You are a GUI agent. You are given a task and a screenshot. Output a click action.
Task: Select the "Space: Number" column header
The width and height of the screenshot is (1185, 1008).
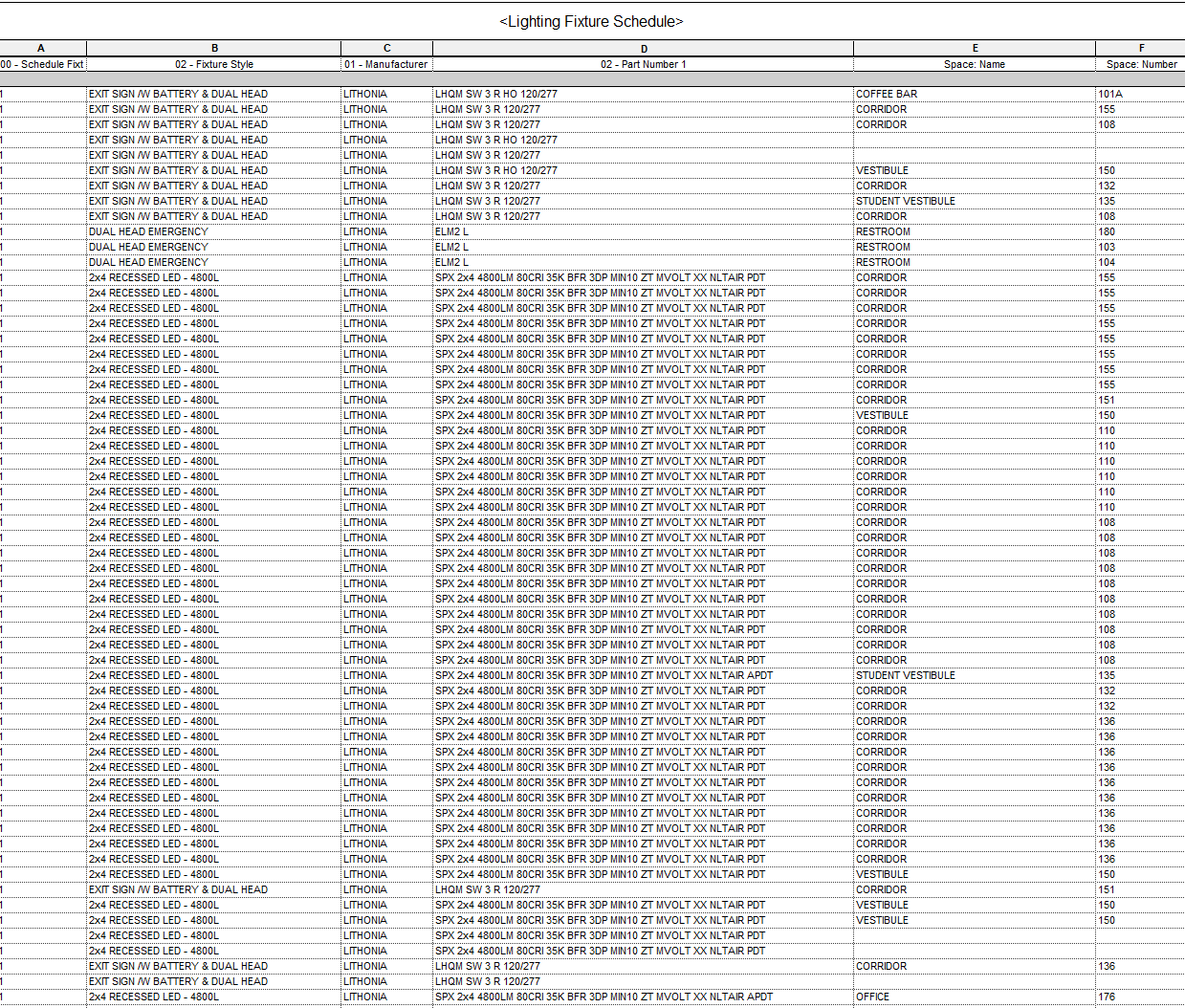[1140, 64]
